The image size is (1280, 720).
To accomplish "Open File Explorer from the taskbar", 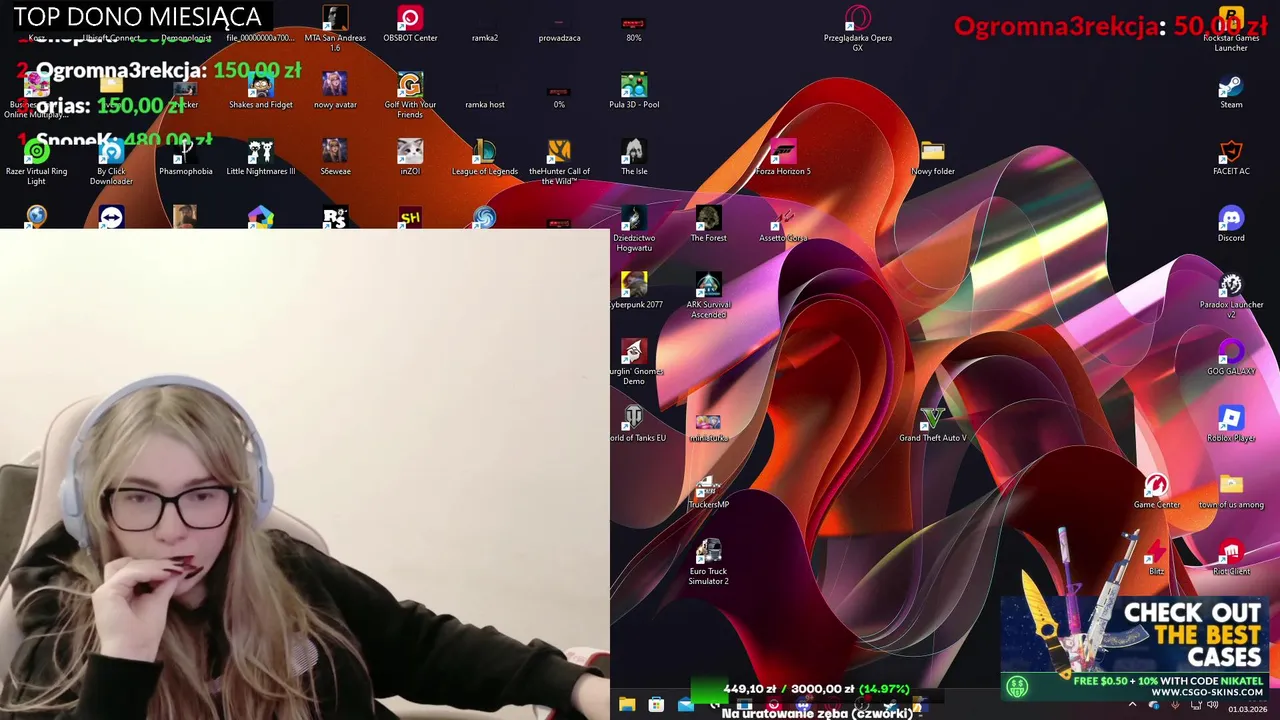I will [x=627, y=705].
